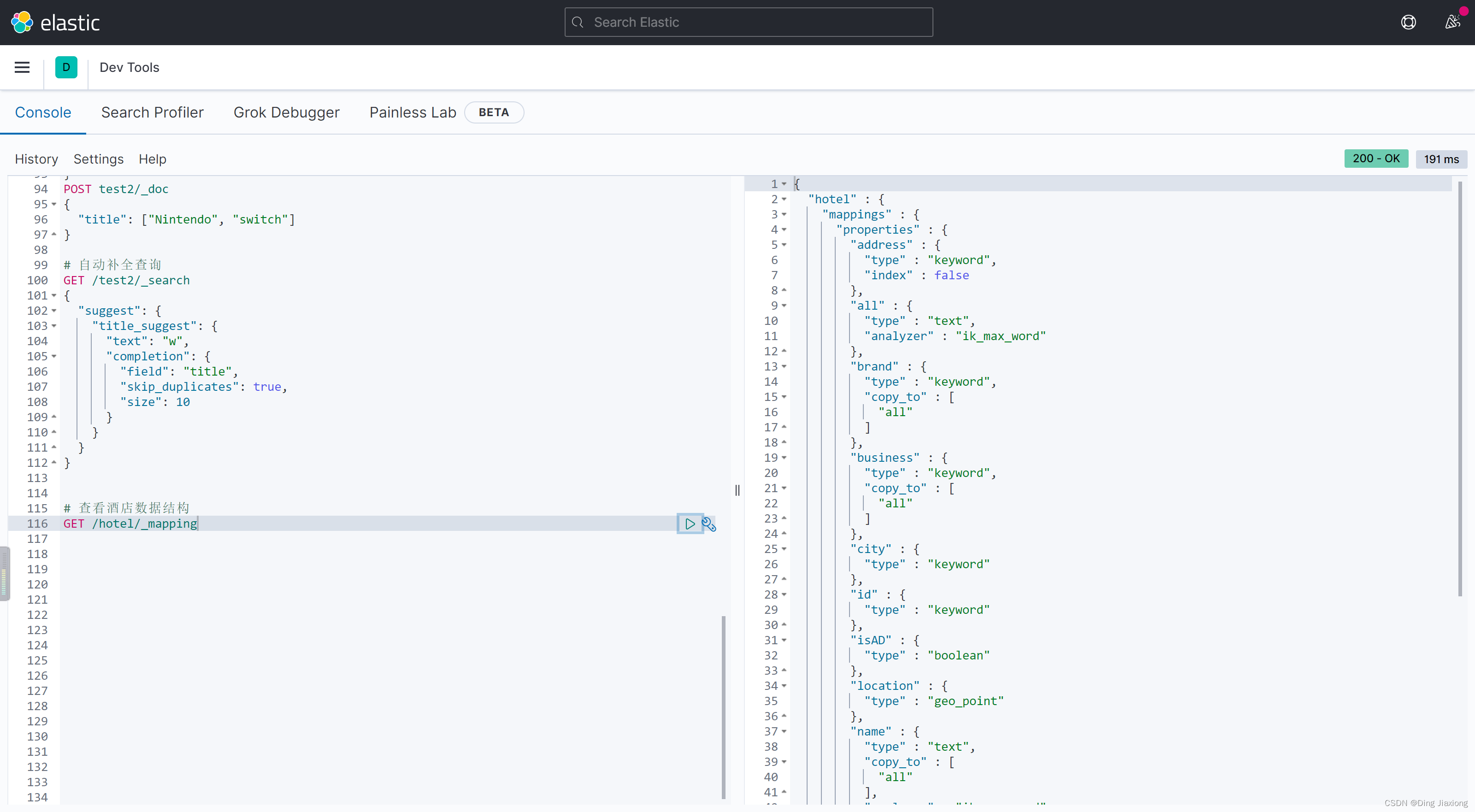Collapse isAD block at output line 31

coord(784,640)
